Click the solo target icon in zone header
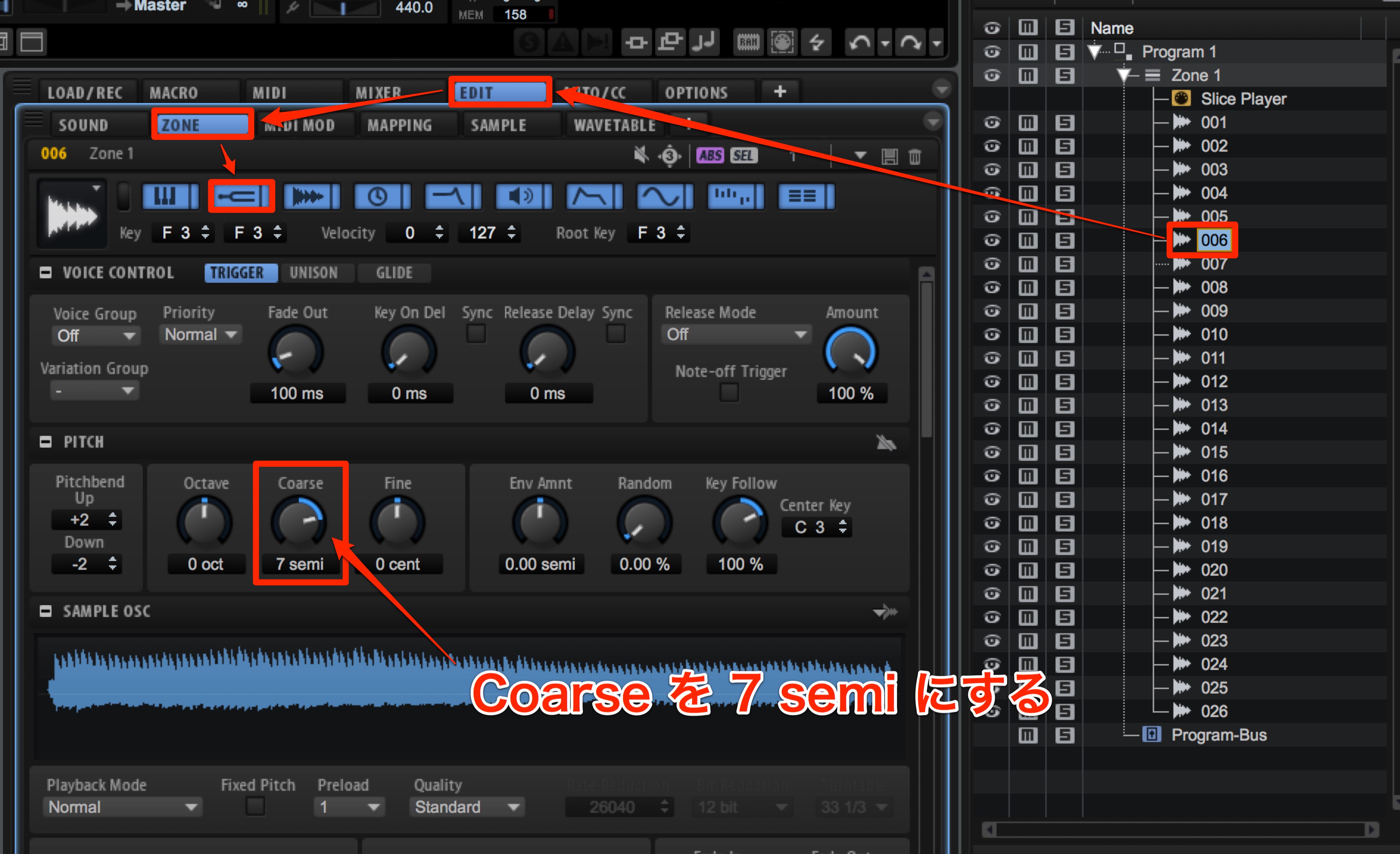1400x854 pixels. coord(670,155)
